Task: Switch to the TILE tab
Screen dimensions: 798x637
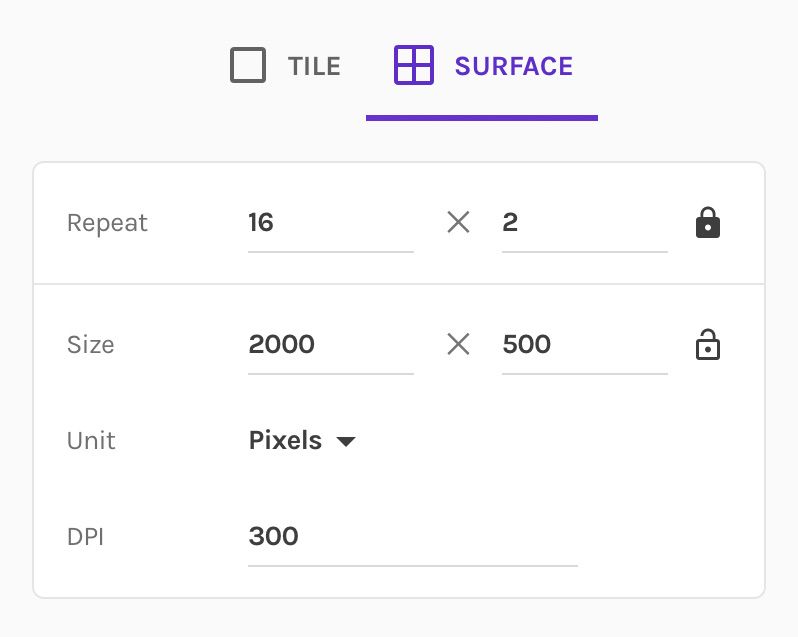Action: point(285,66)
